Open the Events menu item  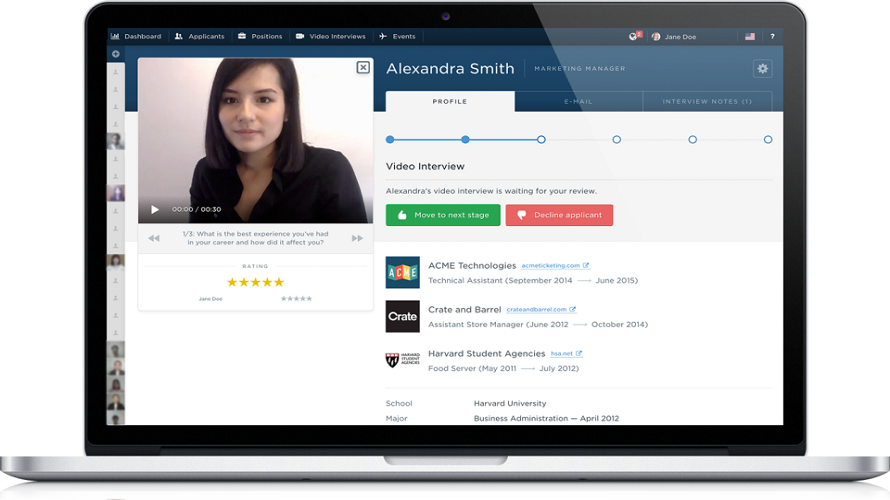397,36
